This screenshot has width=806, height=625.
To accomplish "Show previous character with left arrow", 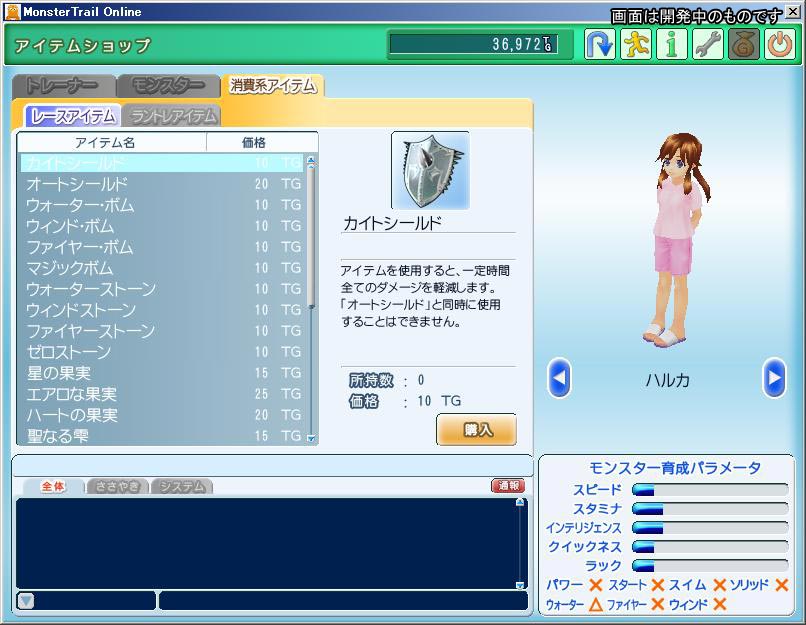I will click(559, 378).
